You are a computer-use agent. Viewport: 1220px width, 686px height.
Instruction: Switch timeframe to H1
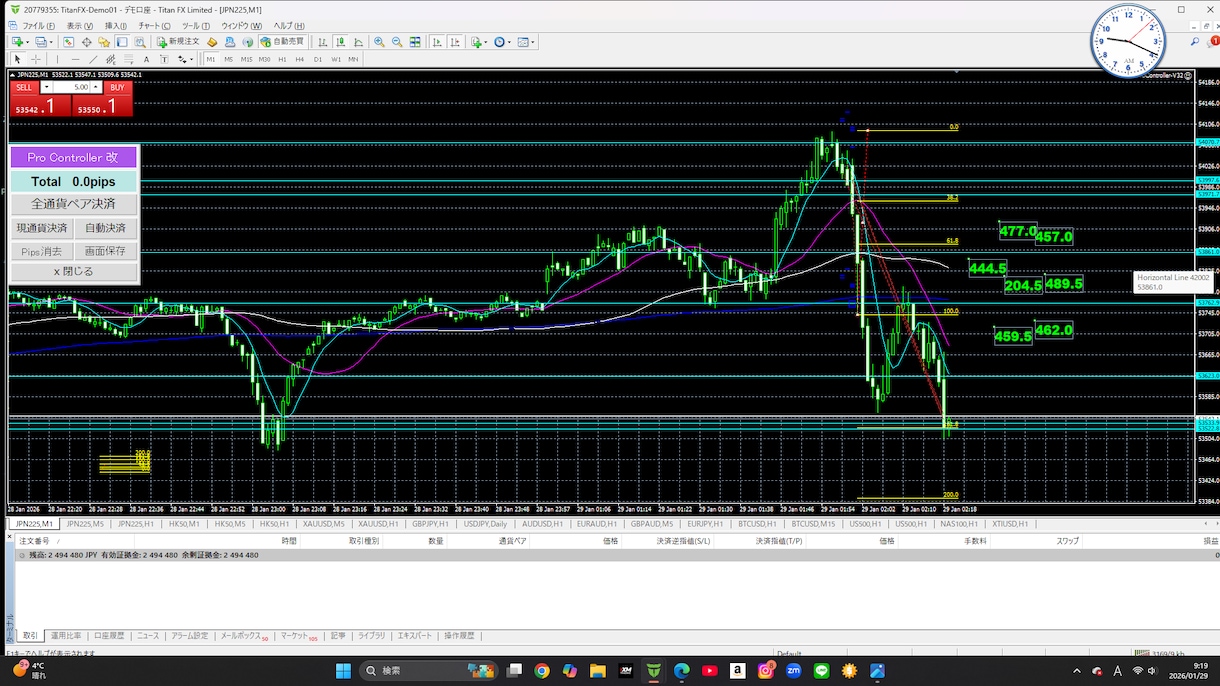coord(283,59)
